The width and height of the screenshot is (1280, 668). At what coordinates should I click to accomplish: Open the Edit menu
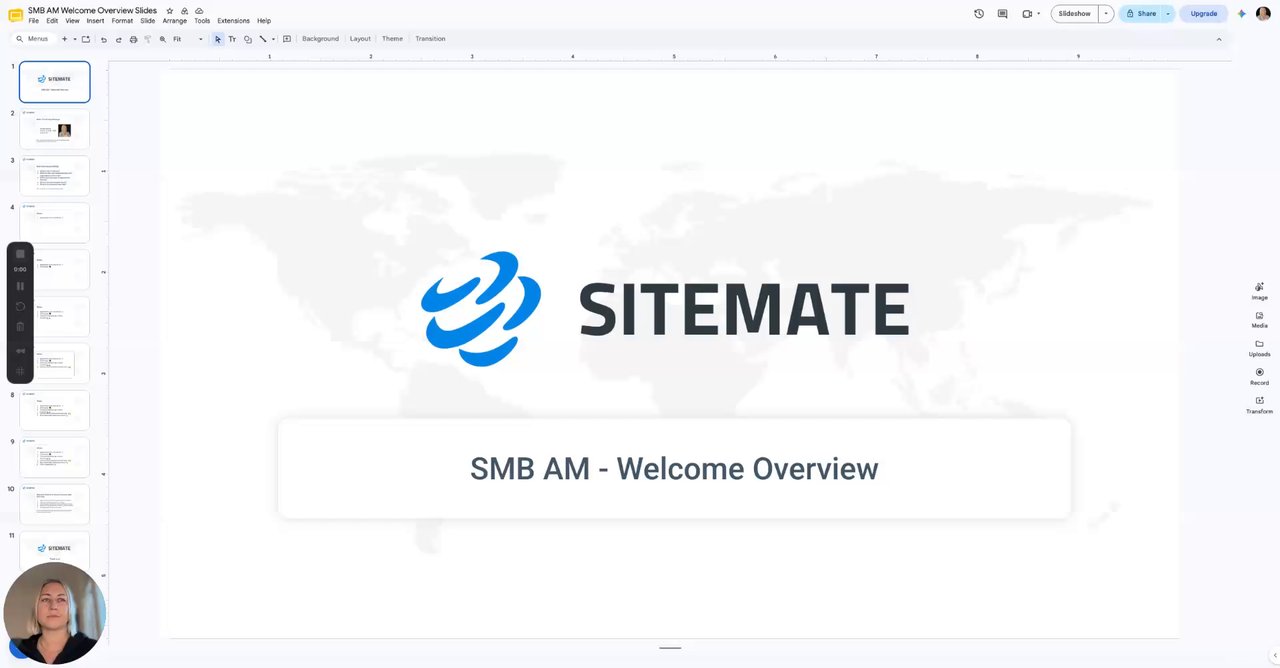(x=52, y=21)
